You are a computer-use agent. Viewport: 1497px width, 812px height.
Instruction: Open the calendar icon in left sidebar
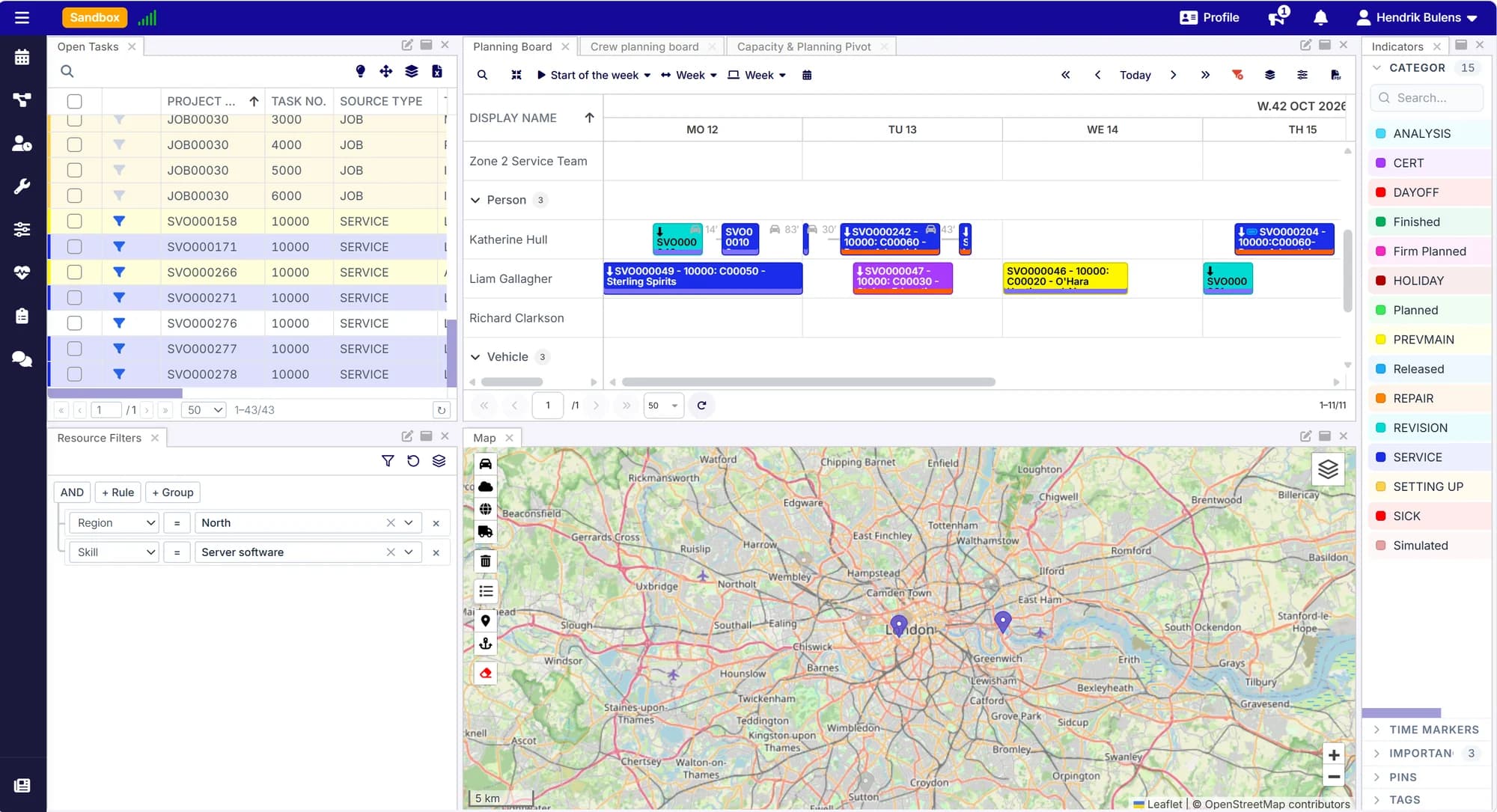pos(22,57)
